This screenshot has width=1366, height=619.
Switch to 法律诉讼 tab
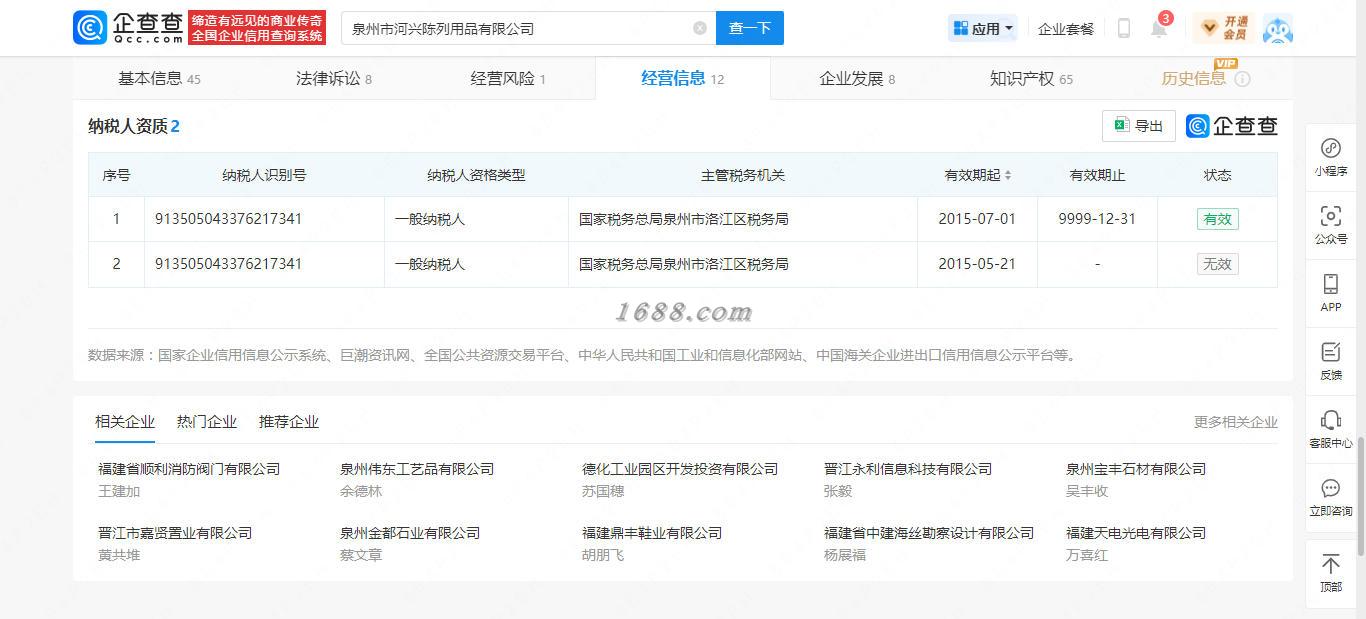pyautogui.click(x=333, y=78)
